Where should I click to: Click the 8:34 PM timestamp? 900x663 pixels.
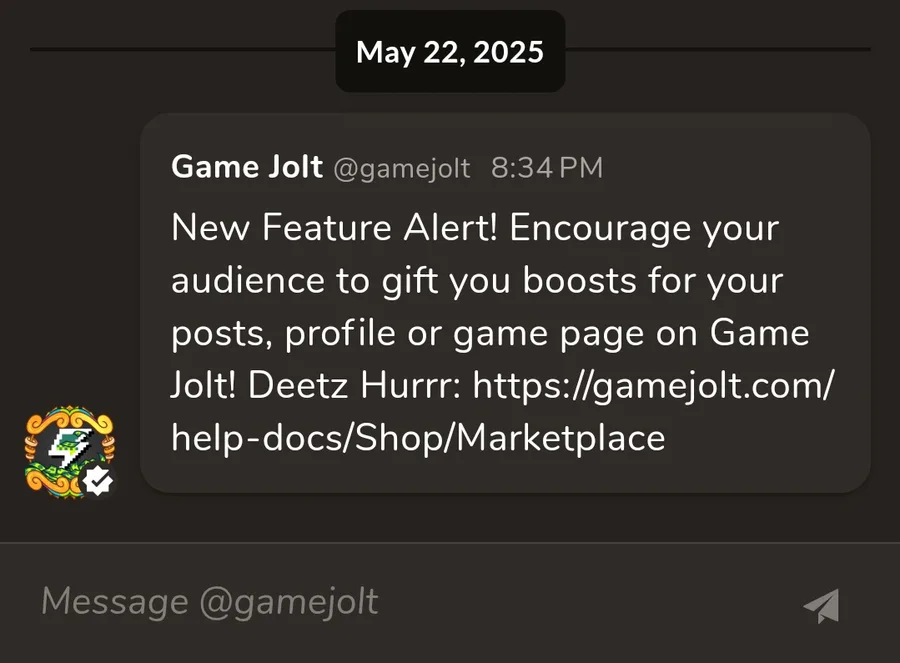point(547,168)
